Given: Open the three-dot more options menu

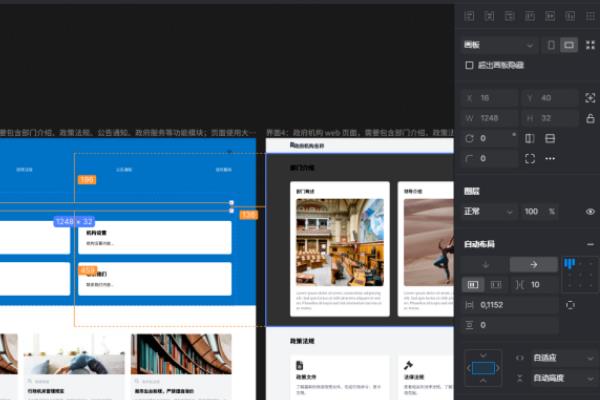Looking at the screenshot, I should click(550, 158).
